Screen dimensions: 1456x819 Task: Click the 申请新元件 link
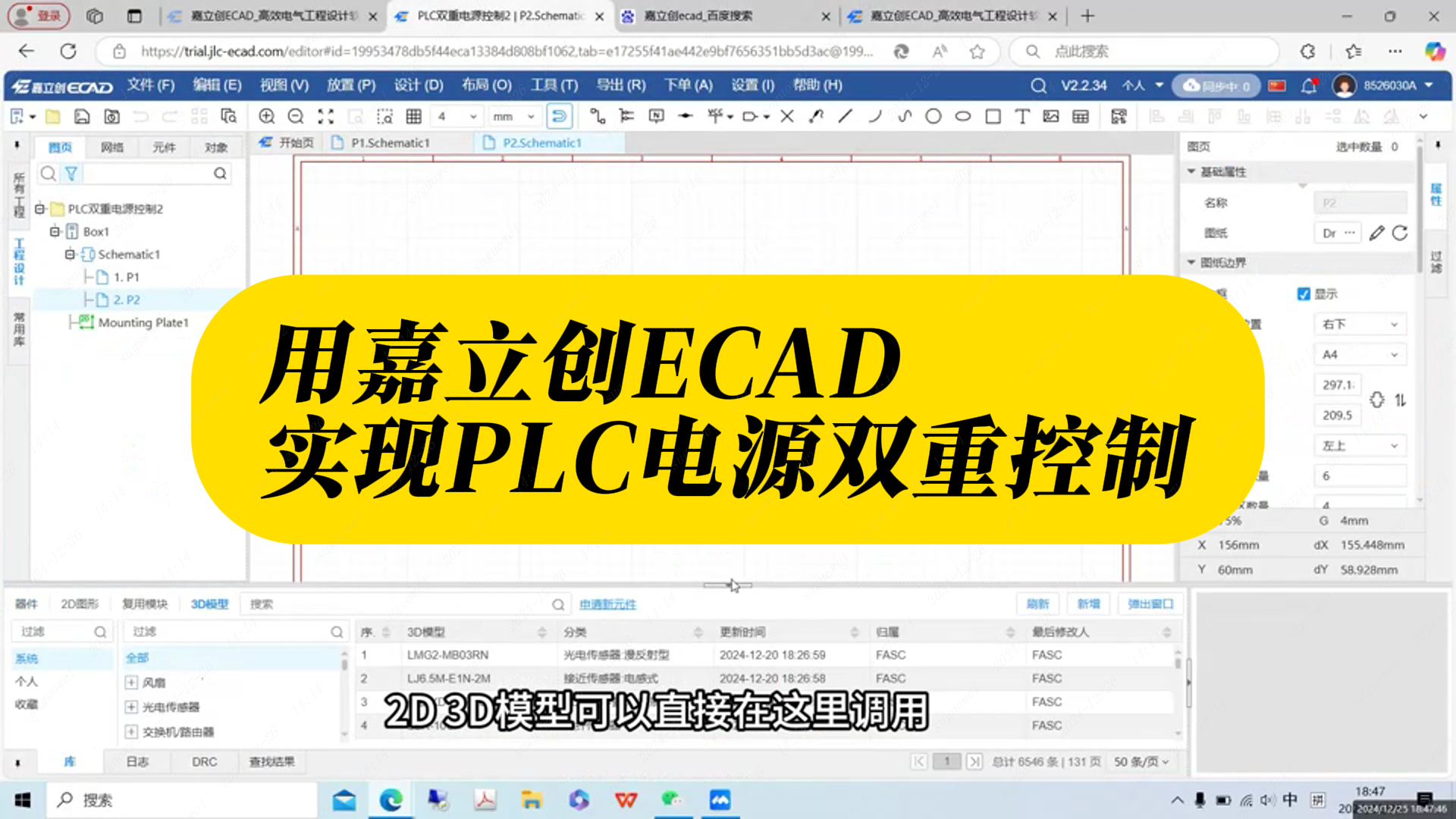coord(607,604)
